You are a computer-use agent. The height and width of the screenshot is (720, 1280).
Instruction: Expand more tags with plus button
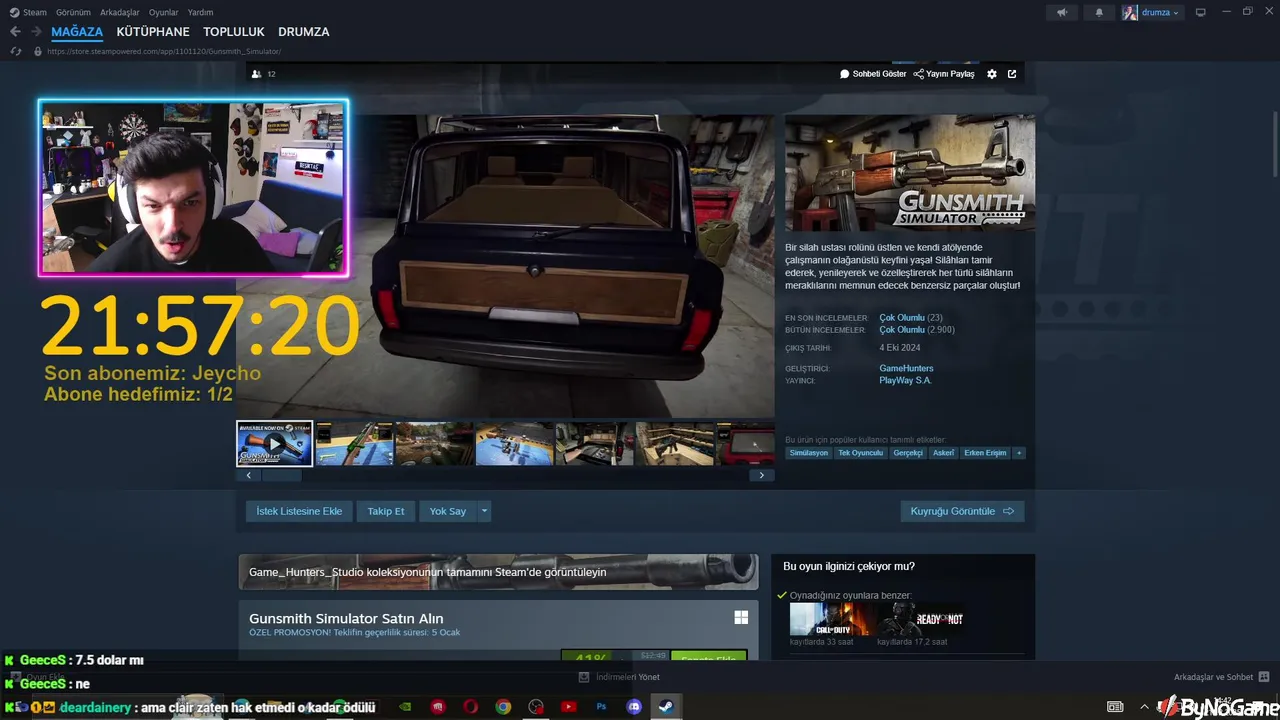click(x=1019, y=453)
